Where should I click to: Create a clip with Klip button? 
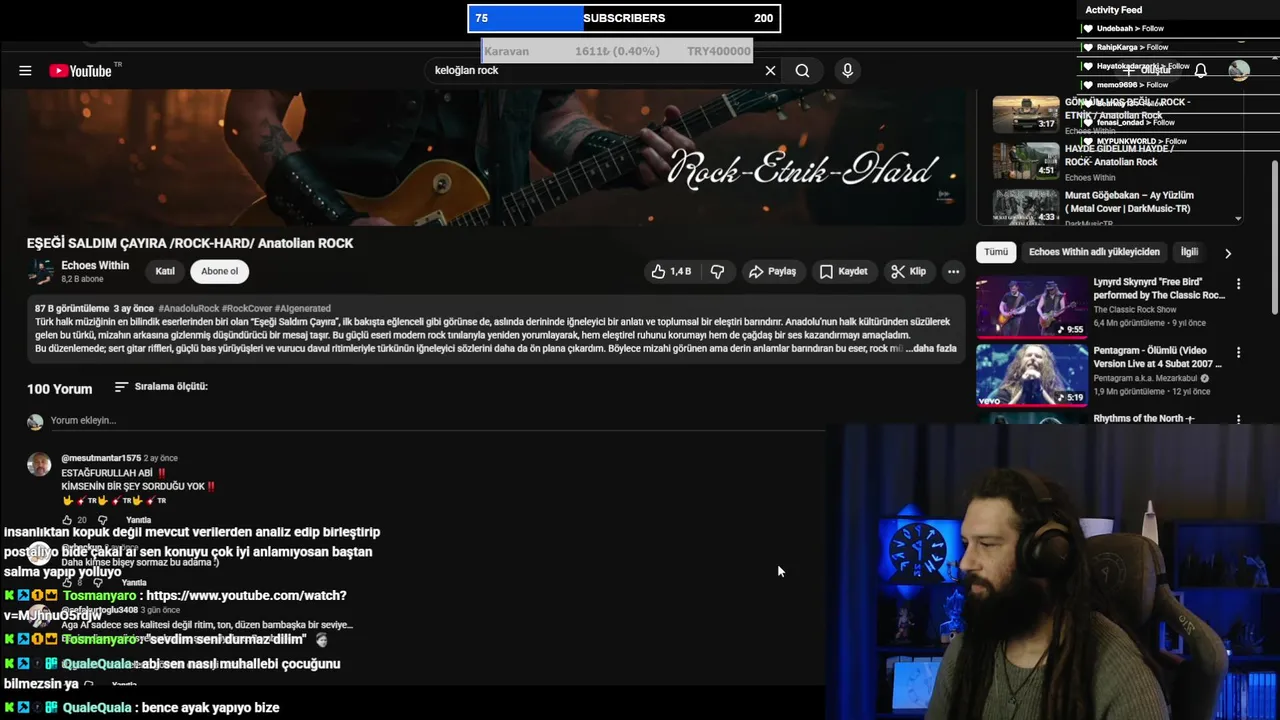tap(909, 271)
